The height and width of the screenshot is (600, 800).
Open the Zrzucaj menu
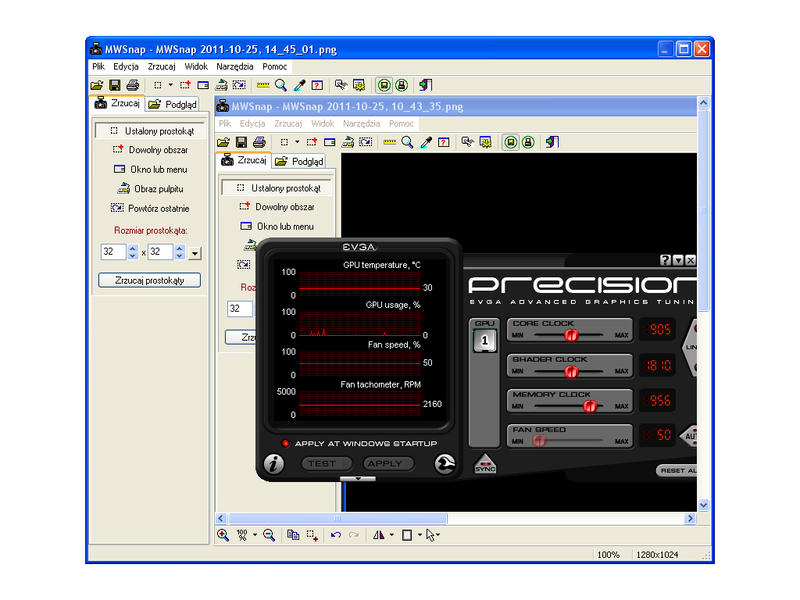click(161, 66)
